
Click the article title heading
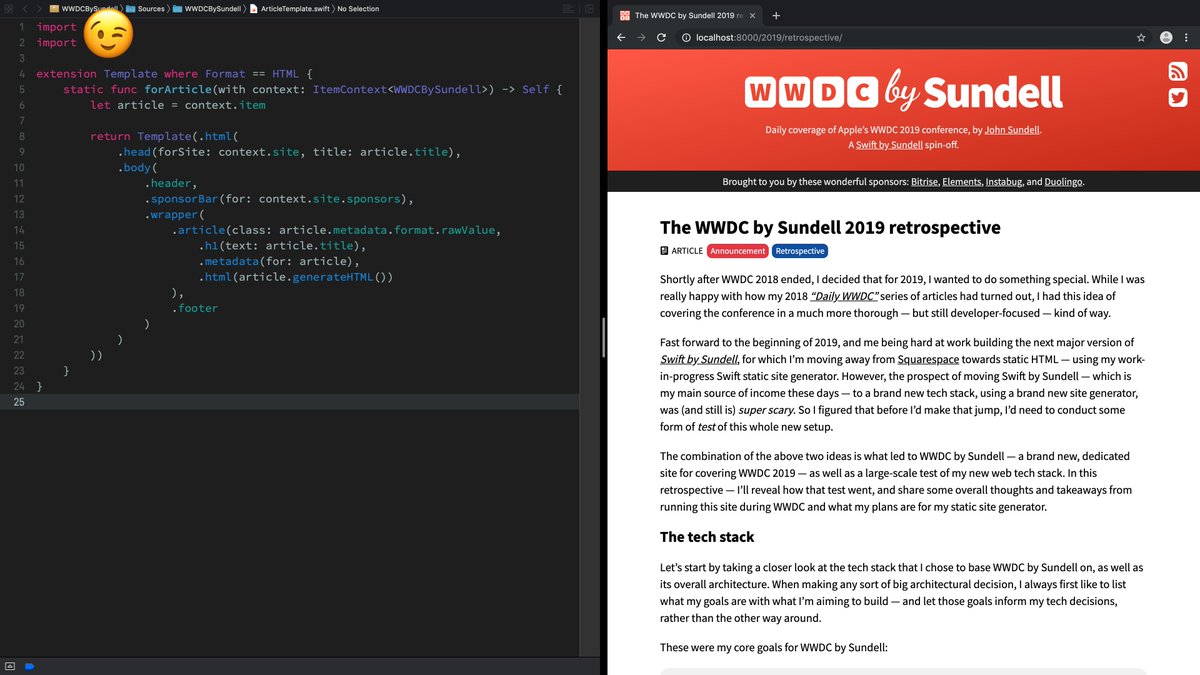(x=830, y=228)
